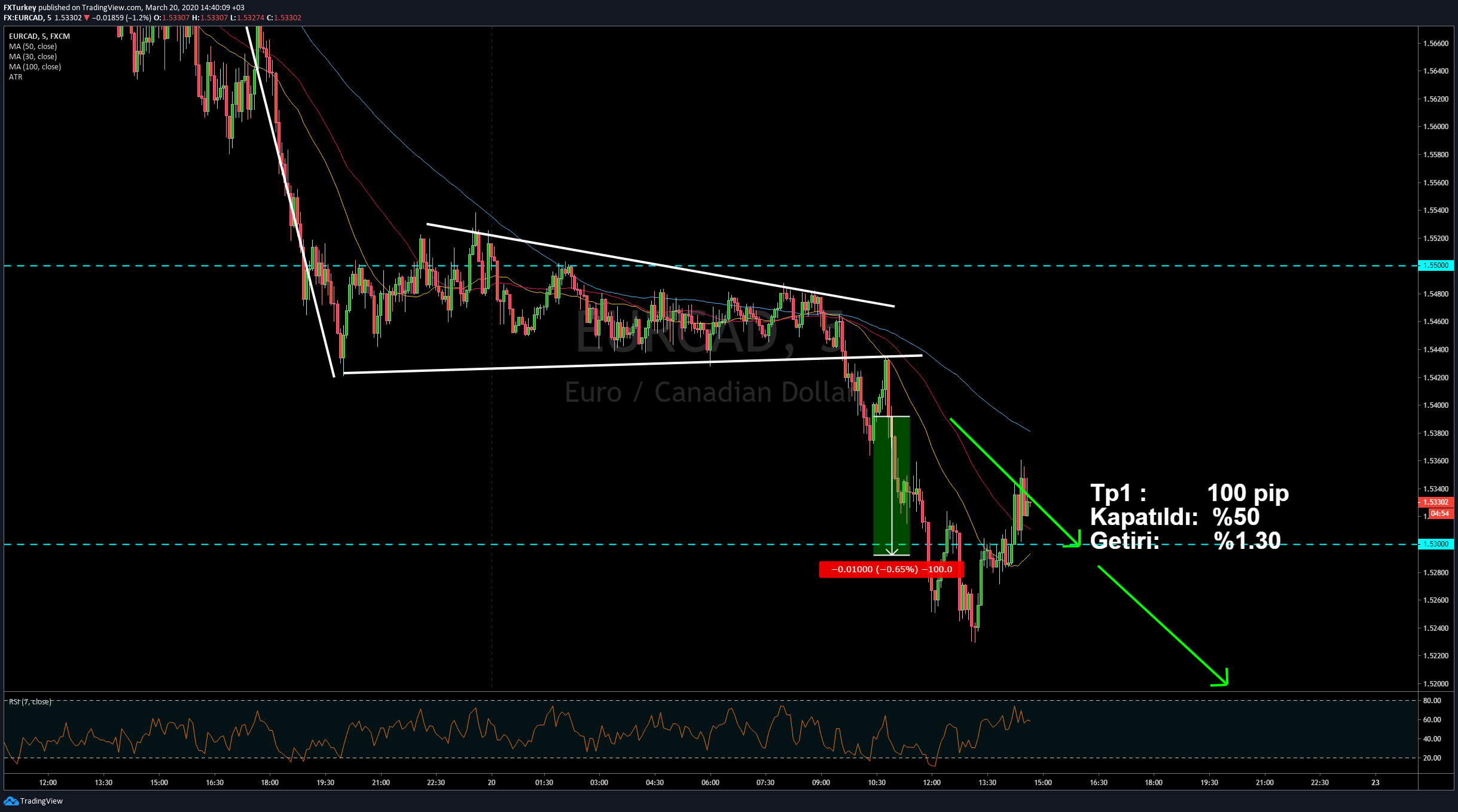Click the 60.00 RSI axis label
Screen dimensions: 1458x812
(x=1432, y=720)
